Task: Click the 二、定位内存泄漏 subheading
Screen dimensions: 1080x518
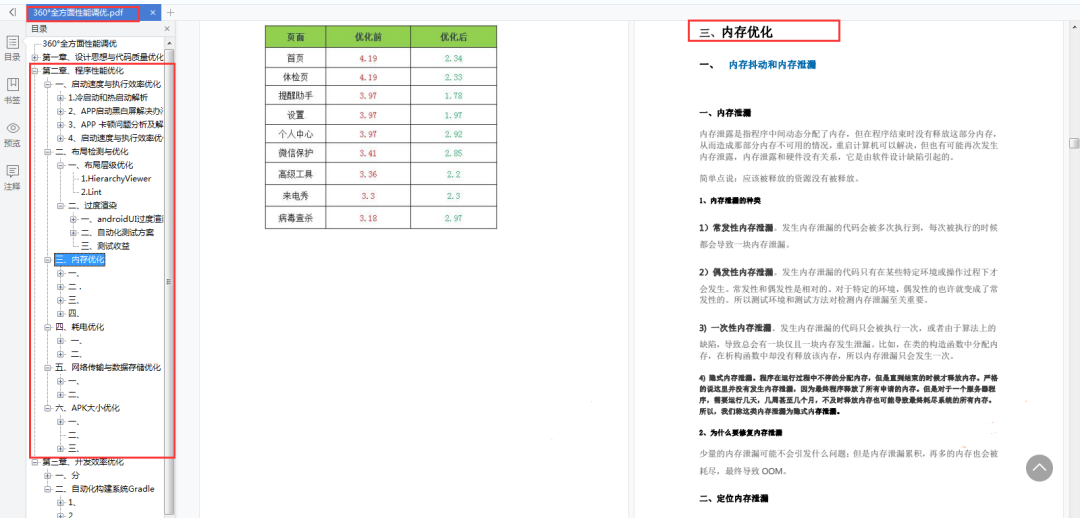Action: tap(734, 498)
